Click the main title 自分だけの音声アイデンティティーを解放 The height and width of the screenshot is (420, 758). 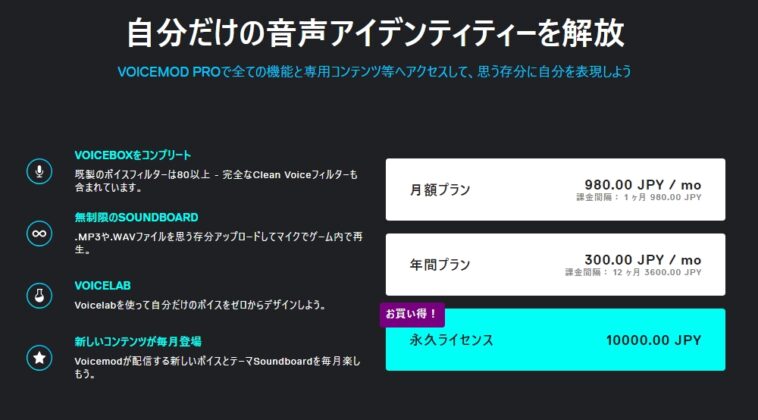[x=375, y=33]
